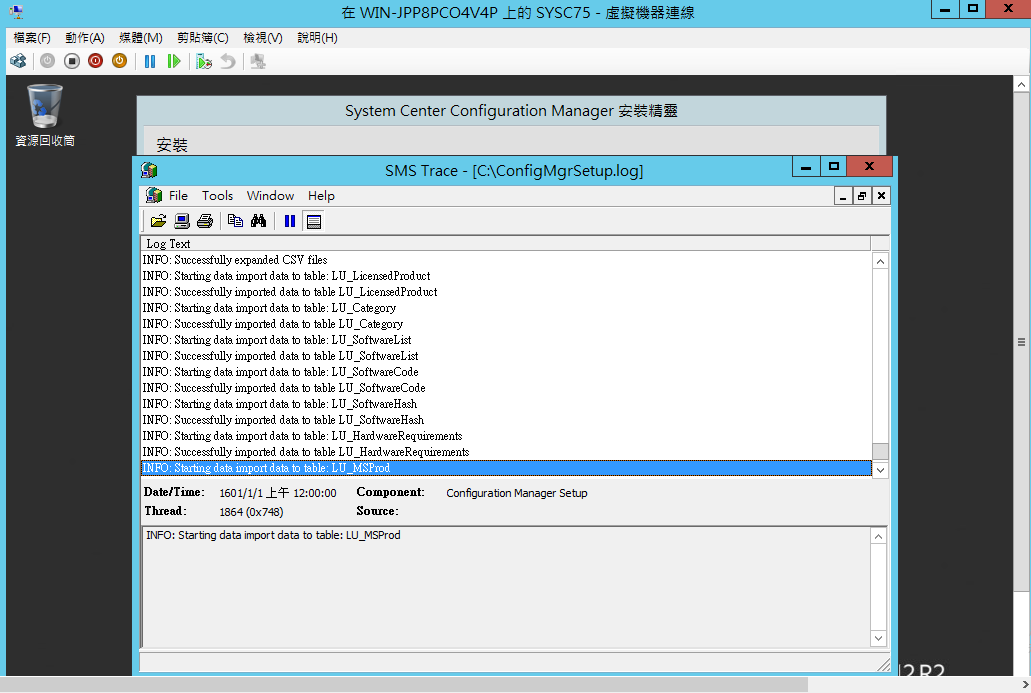Screen dimensions: 1031x693
Task: Revert VM with undo arrow icon
Action: coord(228,61)
